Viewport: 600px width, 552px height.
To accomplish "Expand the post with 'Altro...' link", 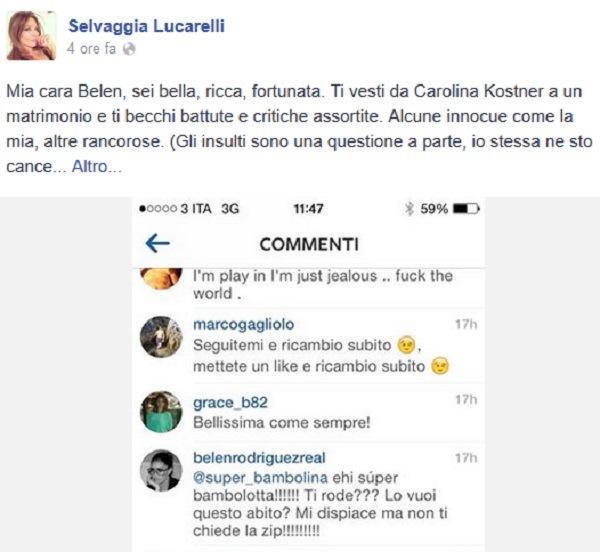I will (x=97, y=167).
